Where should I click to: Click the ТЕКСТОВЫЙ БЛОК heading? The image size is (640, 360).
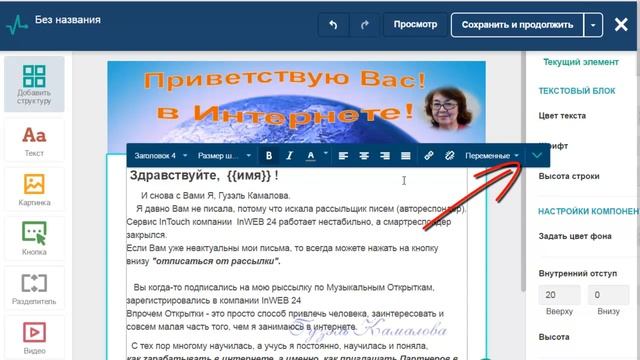pos(577,91)
